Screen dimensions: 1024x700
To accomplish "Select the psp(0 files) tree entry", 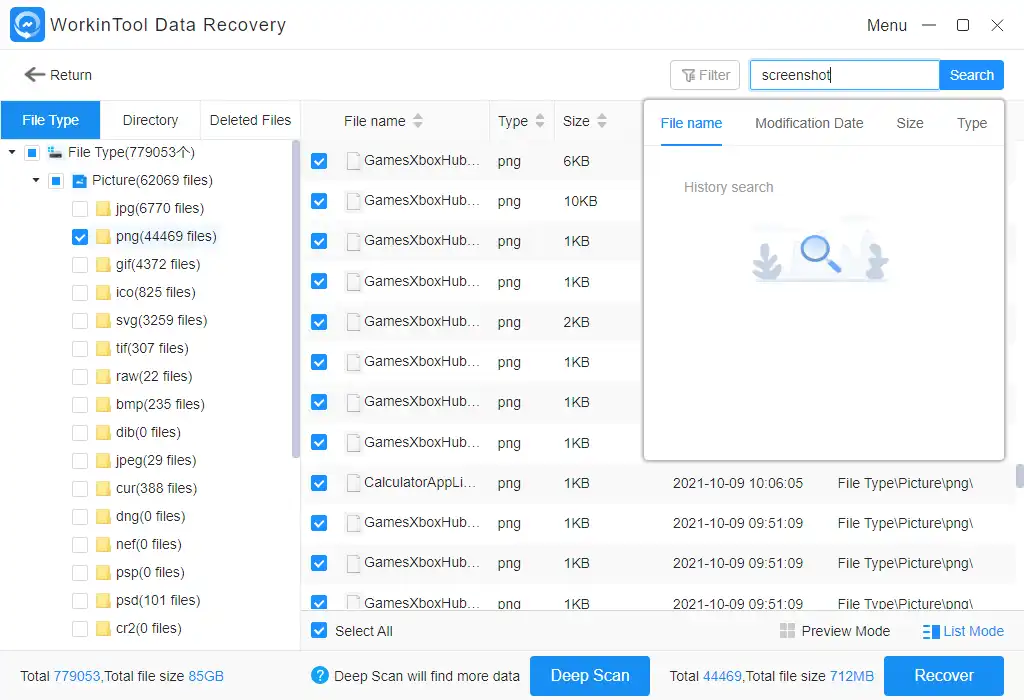I will pos(150,573).
